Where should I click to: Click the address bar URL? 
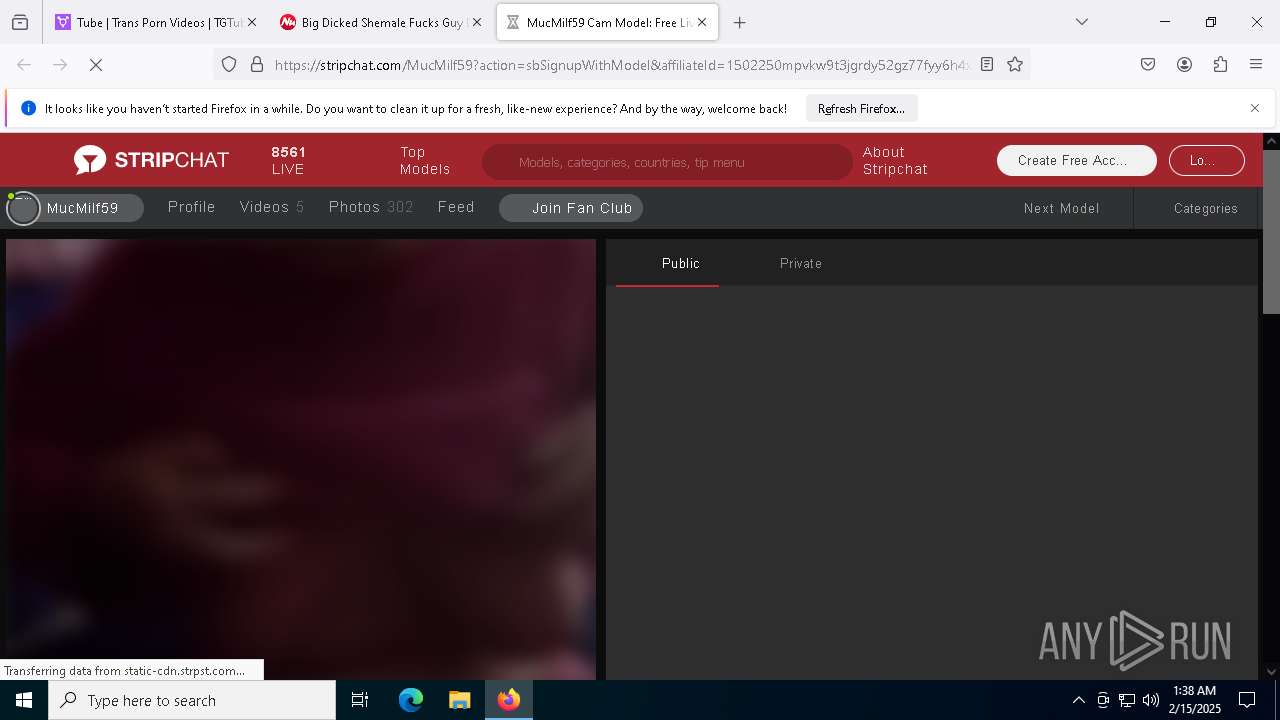pos(620,65)
